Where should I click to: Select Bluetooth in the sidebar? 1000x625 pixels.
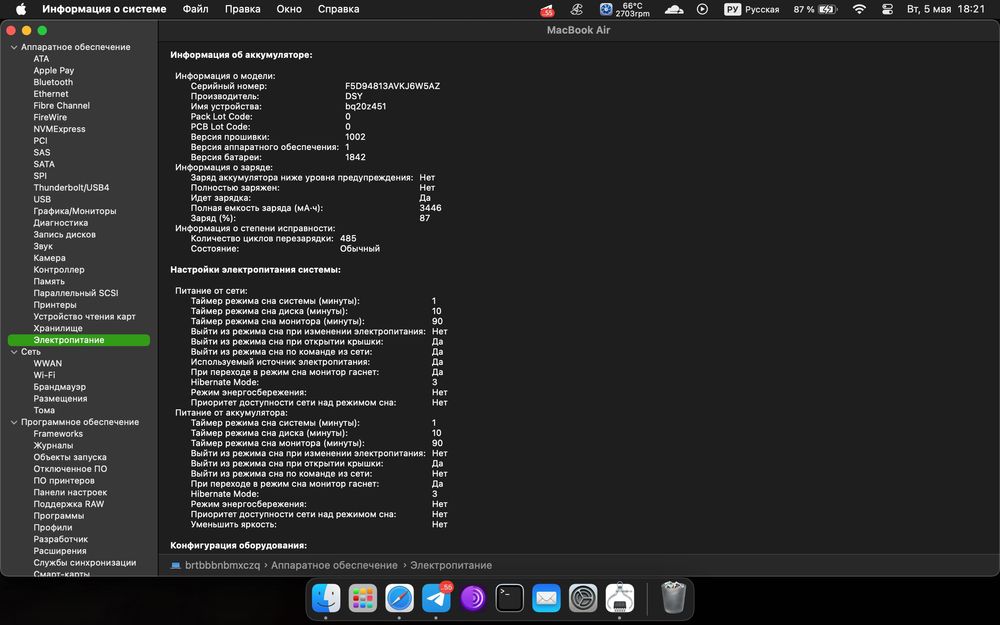point(53,82)
